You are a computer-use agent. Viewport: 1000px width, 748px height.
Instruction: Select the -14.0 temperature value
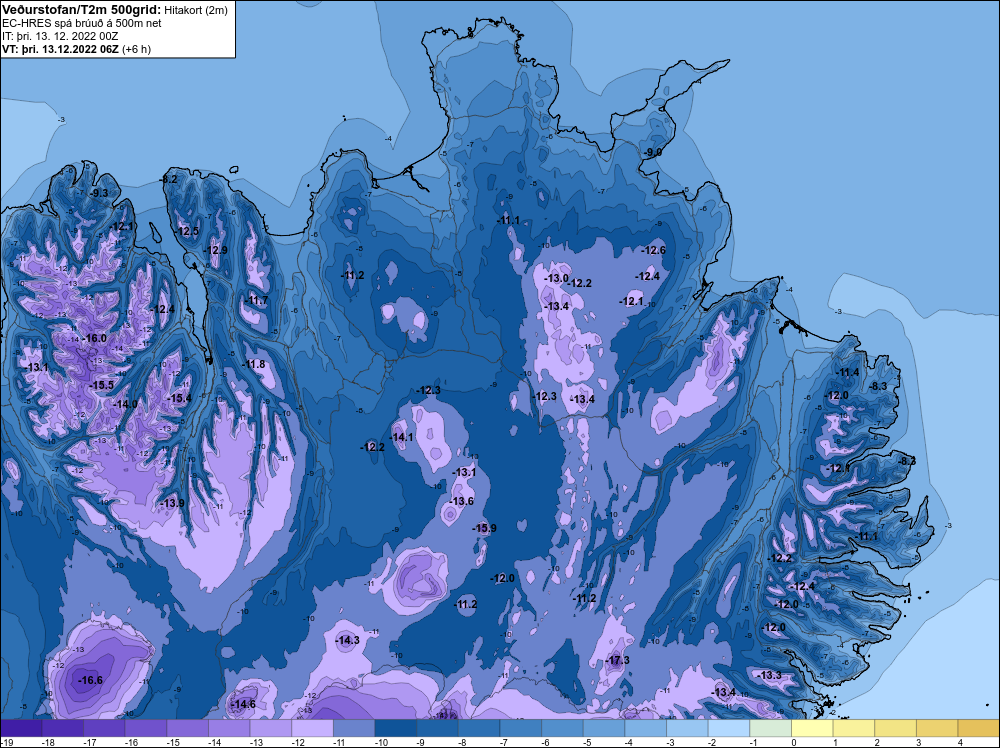coord(126,404)
